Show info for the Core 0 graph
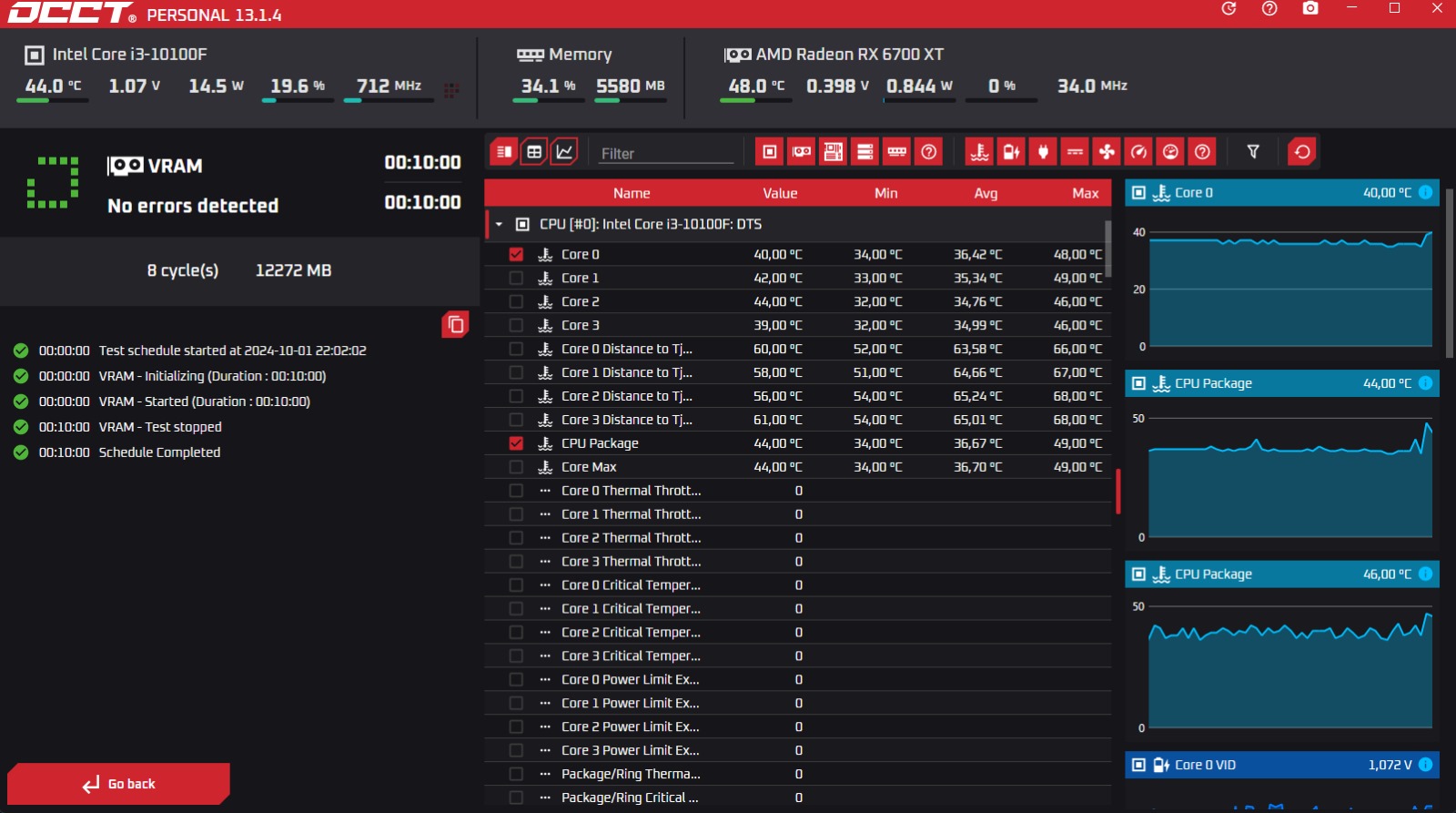1456x813 pixels. click(1425, 192)
